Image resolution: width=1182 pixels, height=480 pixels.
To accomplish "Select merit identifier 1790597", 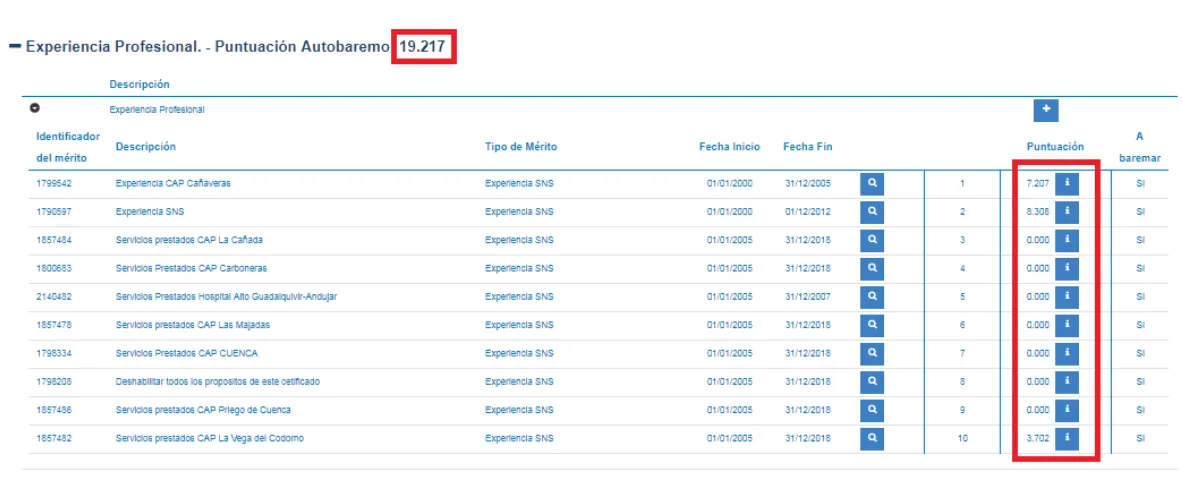I will (x=54, y=212).
